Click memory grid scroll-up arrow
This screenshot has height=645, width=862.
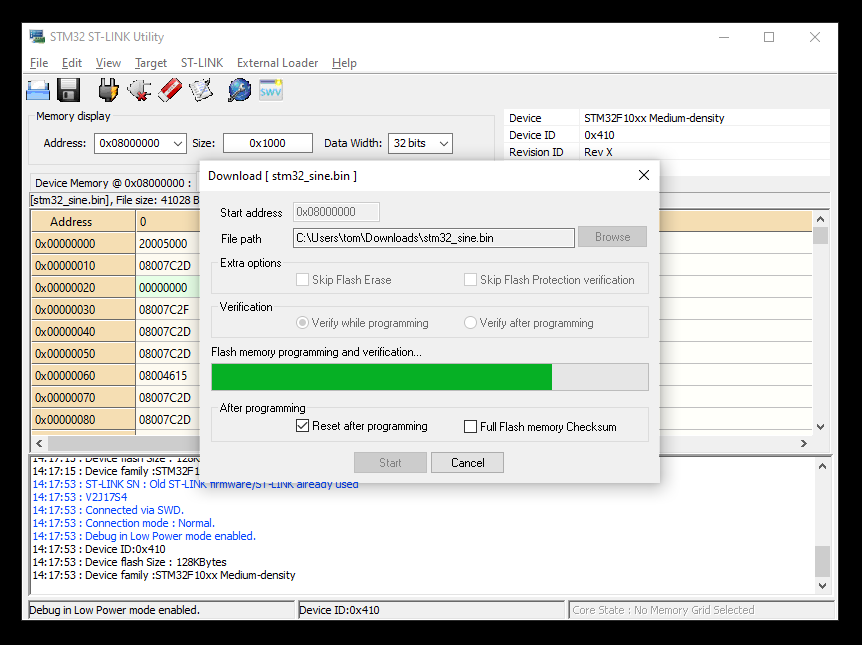tap(820, 219)
